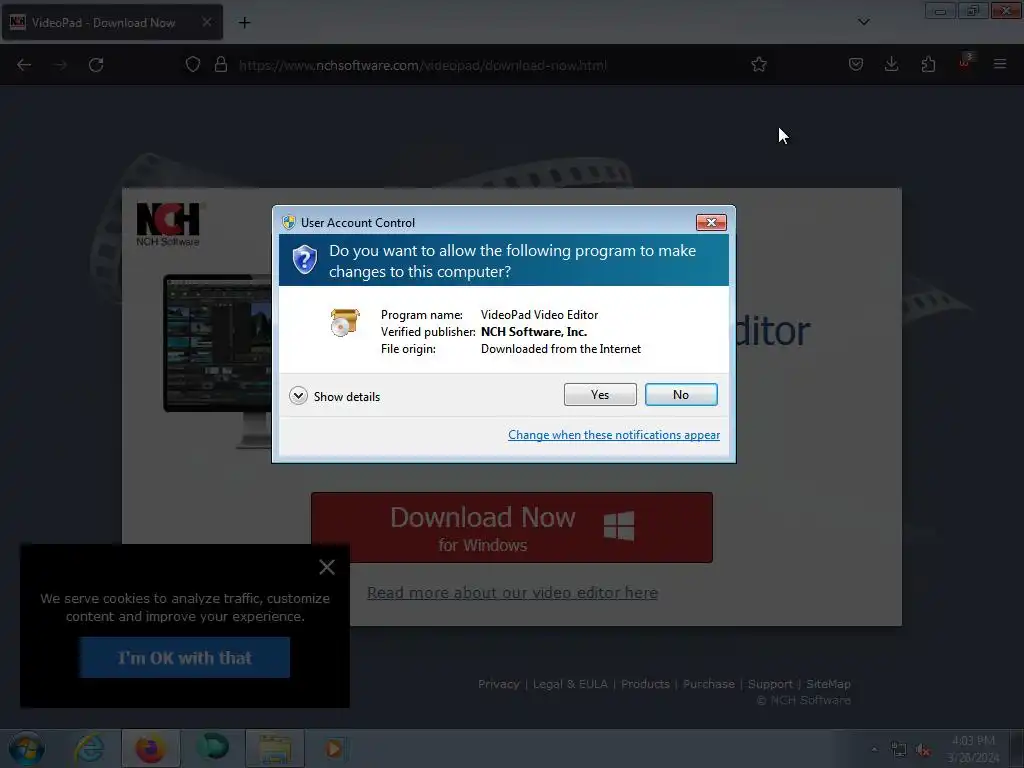Screen dimensions: 1024x768
Task: Click the VideoPad Video Editor program name text
Action: pyautogui.click(x=539, y=315)
